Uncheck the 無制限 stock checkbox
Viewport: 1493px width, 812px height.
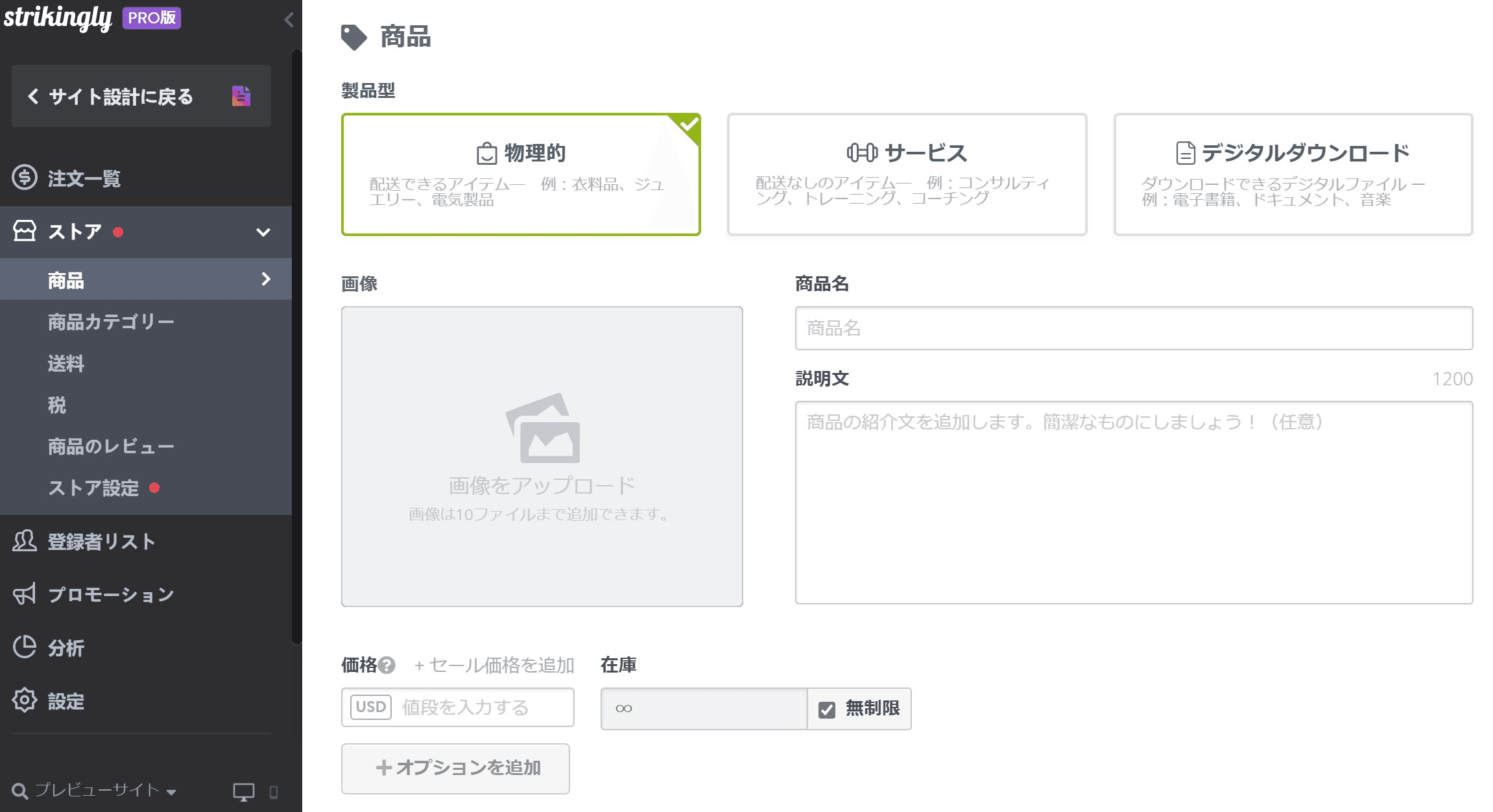point(826,709)
